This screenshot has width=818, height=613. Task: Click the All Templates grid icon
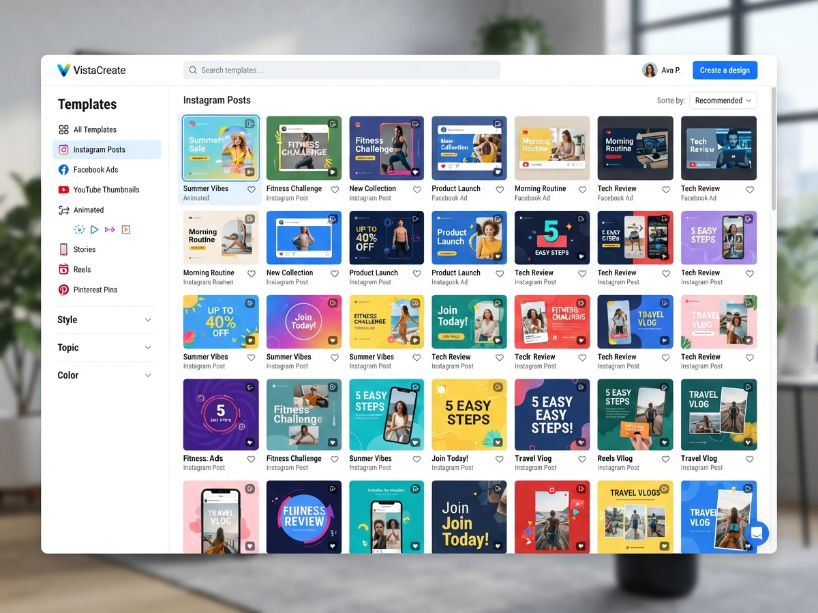pos(64,129)
